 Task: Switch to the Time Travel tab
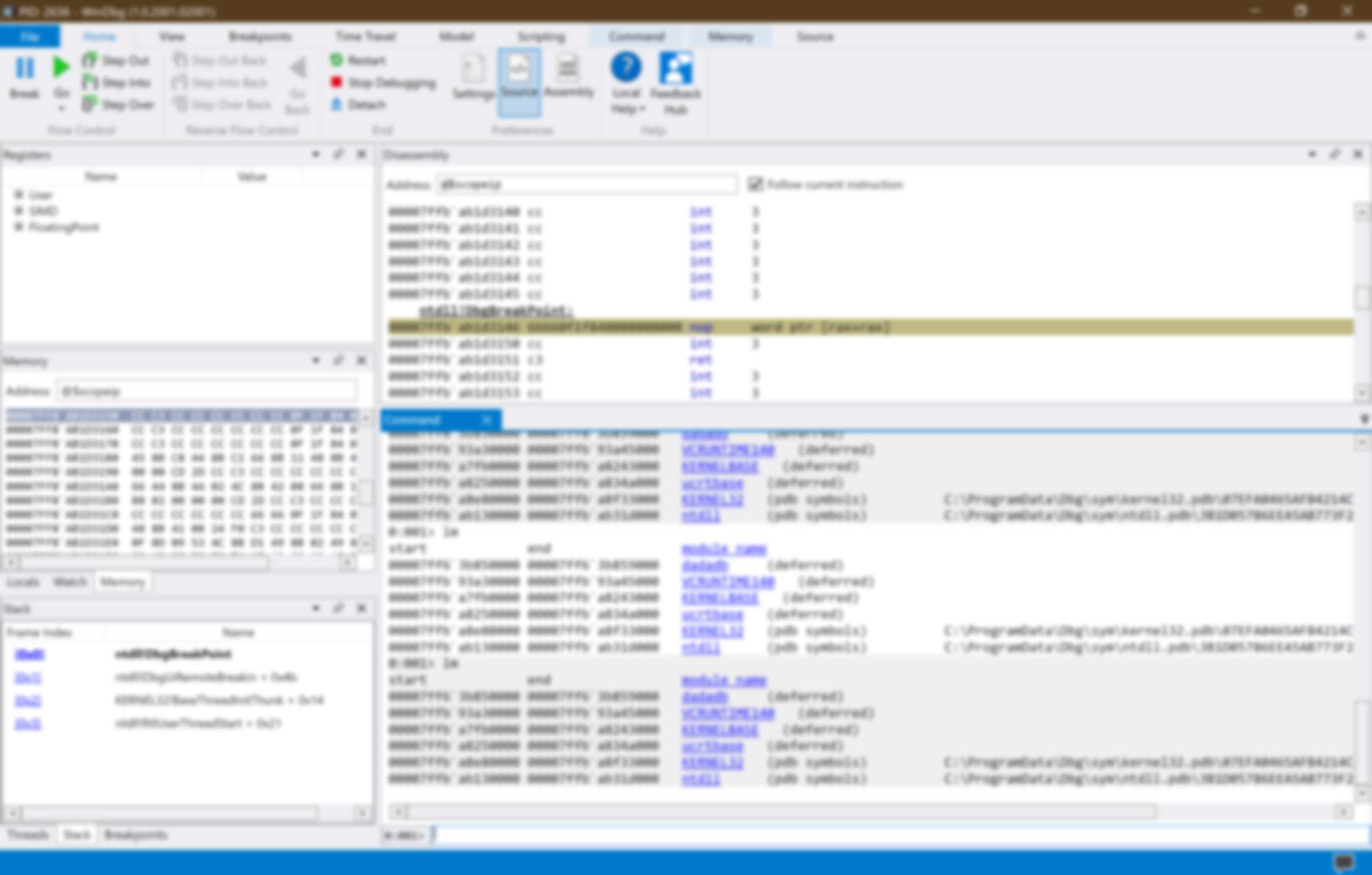(x=365, y=37)
